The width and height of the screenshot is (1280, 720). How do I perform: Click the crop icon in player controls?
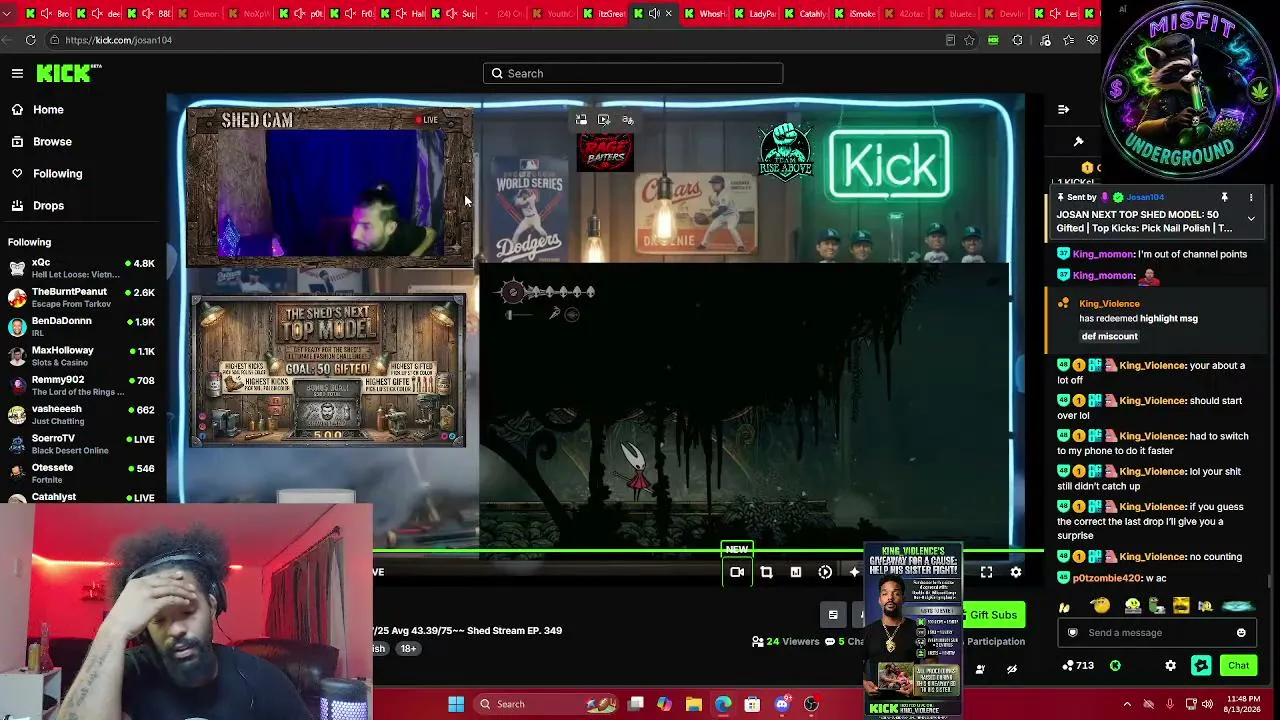(766, 572)
